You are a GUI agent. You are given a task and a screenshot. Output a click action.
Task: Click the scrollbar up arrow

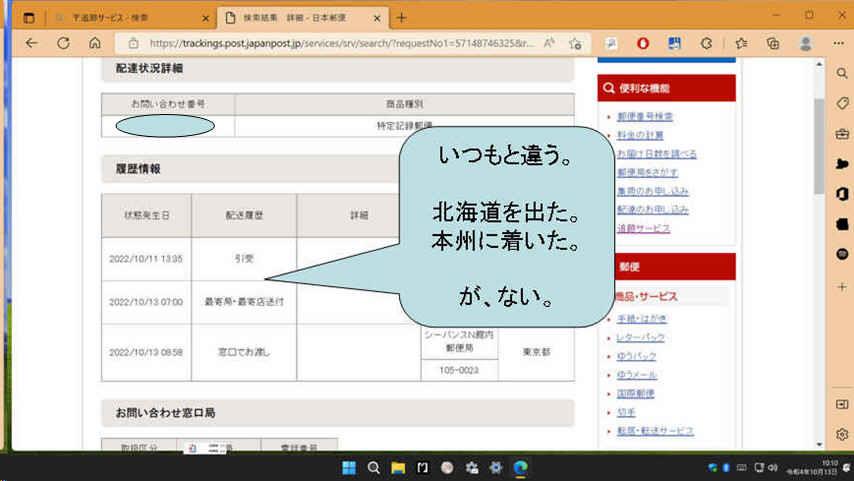[819, 64]
